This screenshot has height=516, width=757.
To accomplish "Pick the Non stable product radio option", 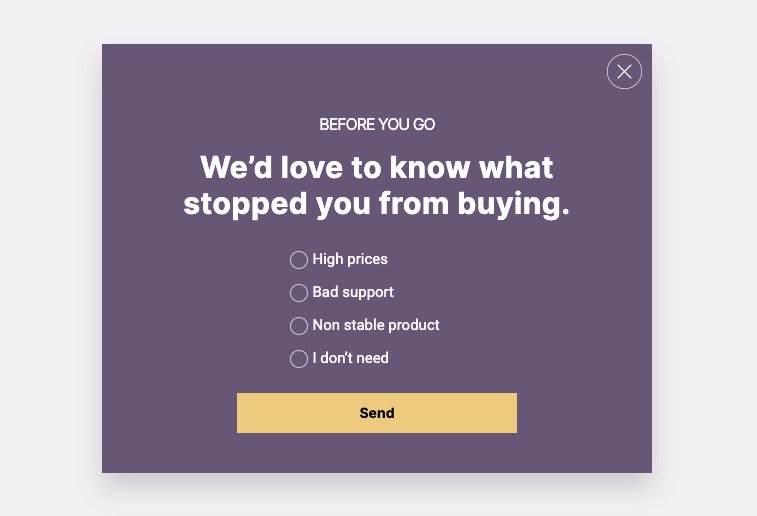I will pyautogui.click(x=299, y=325).
